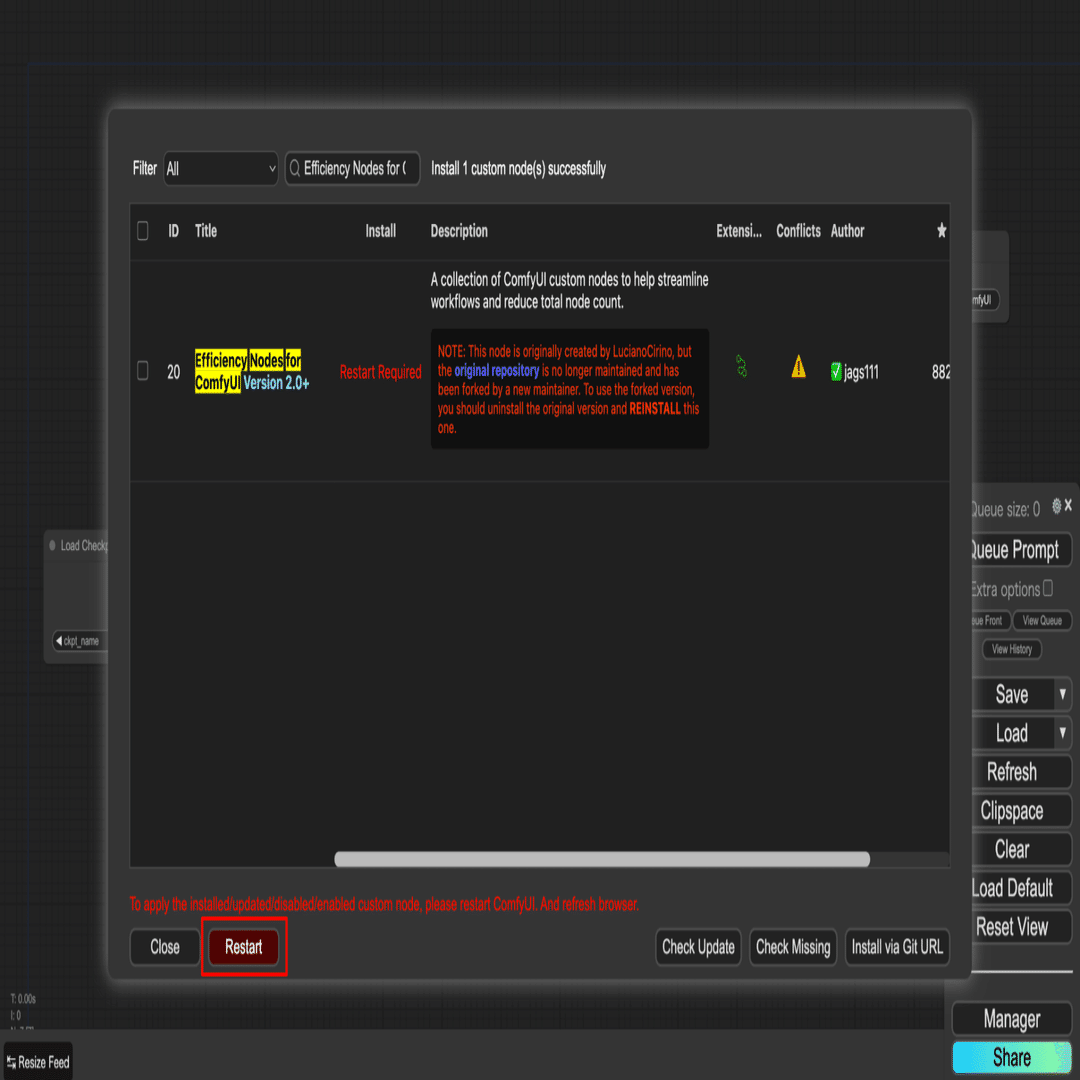Close the queue side menu with X
1080x1080 pixels.
click(x=1068, y=506)
